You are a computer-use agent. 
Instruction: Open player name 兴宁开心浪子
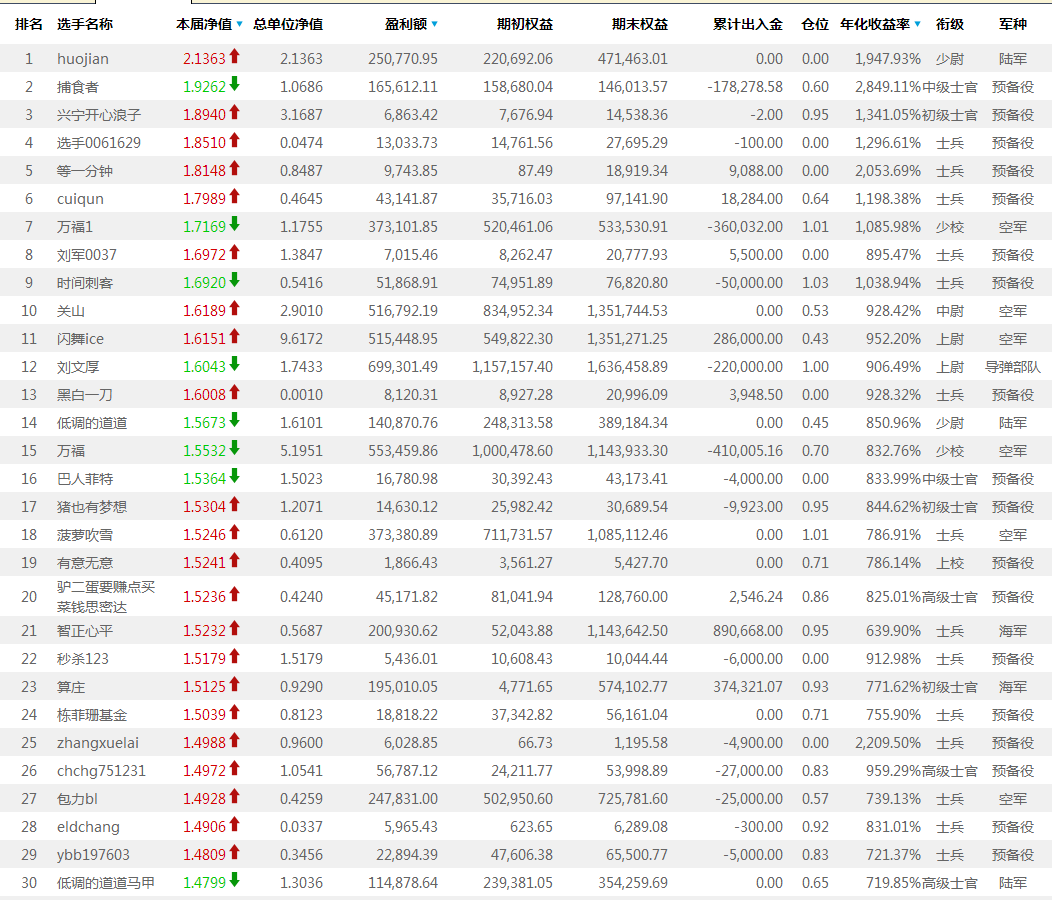[x=99, y=115]
